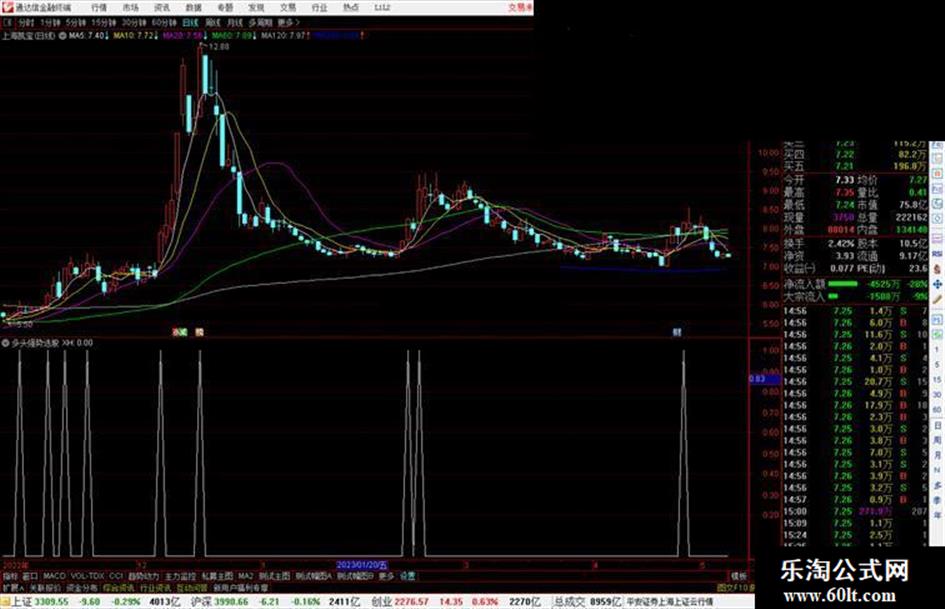This screenshot has height=609, width=945.
Task: Switch sub-chart indicator to VOL-TDX
Action: (x=87, y=576)
